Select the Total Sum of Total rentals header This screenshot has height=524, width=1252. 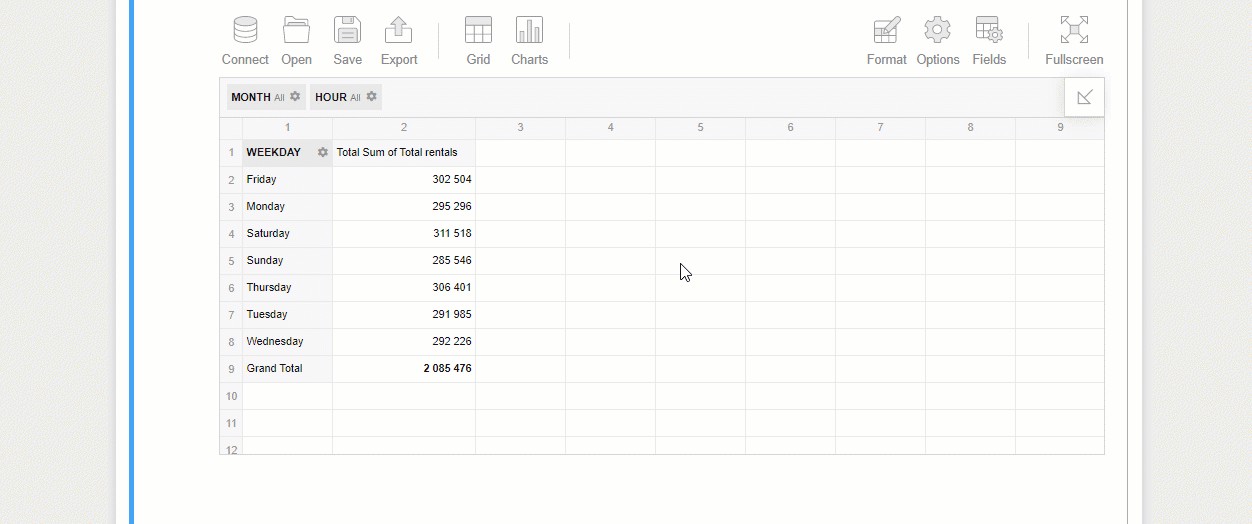[x=404, y=153]
